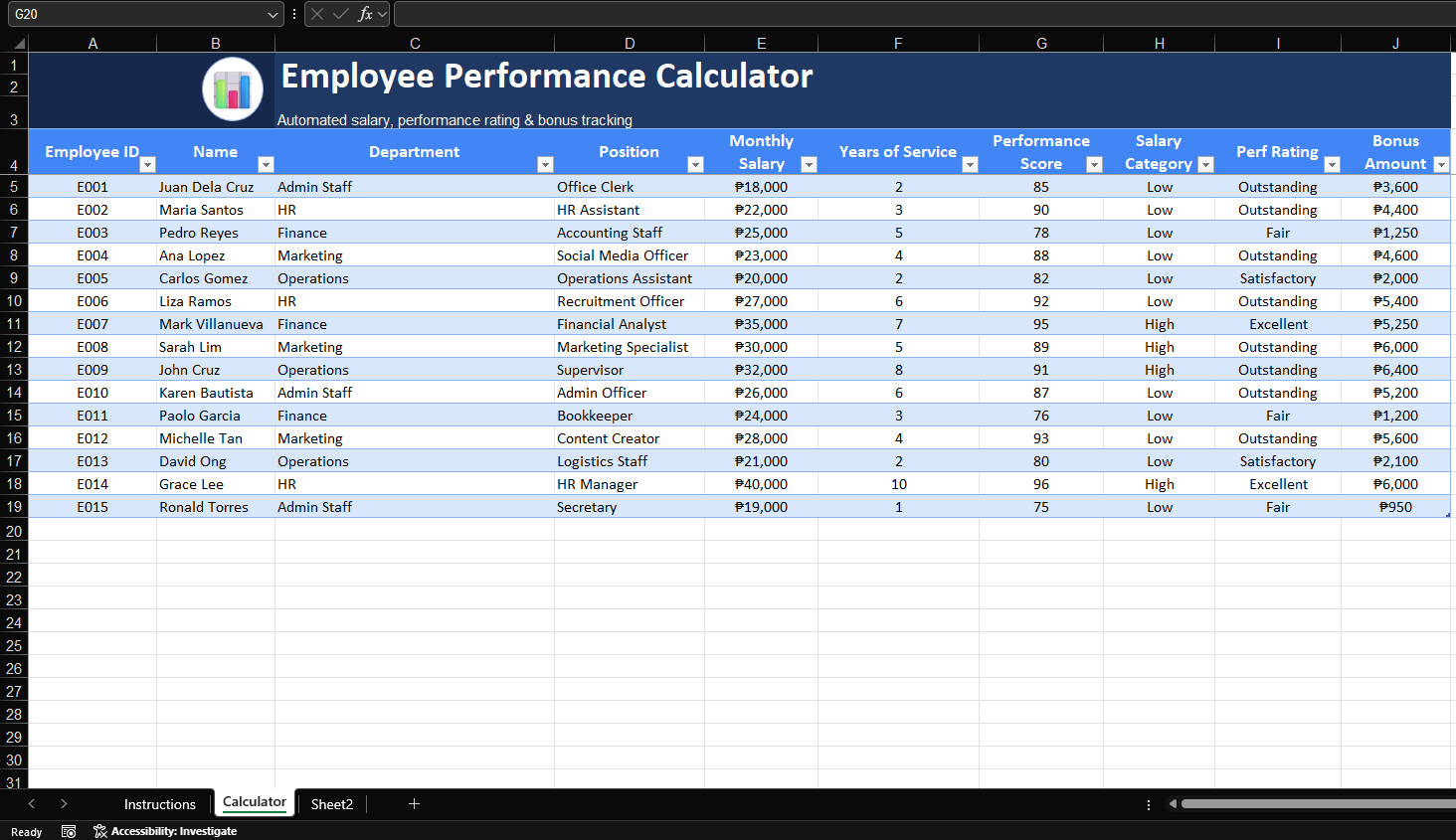This screenshot has height=840, width=1456.
Task: Click the formula bar resize dots handle
Action: (294, 14)
